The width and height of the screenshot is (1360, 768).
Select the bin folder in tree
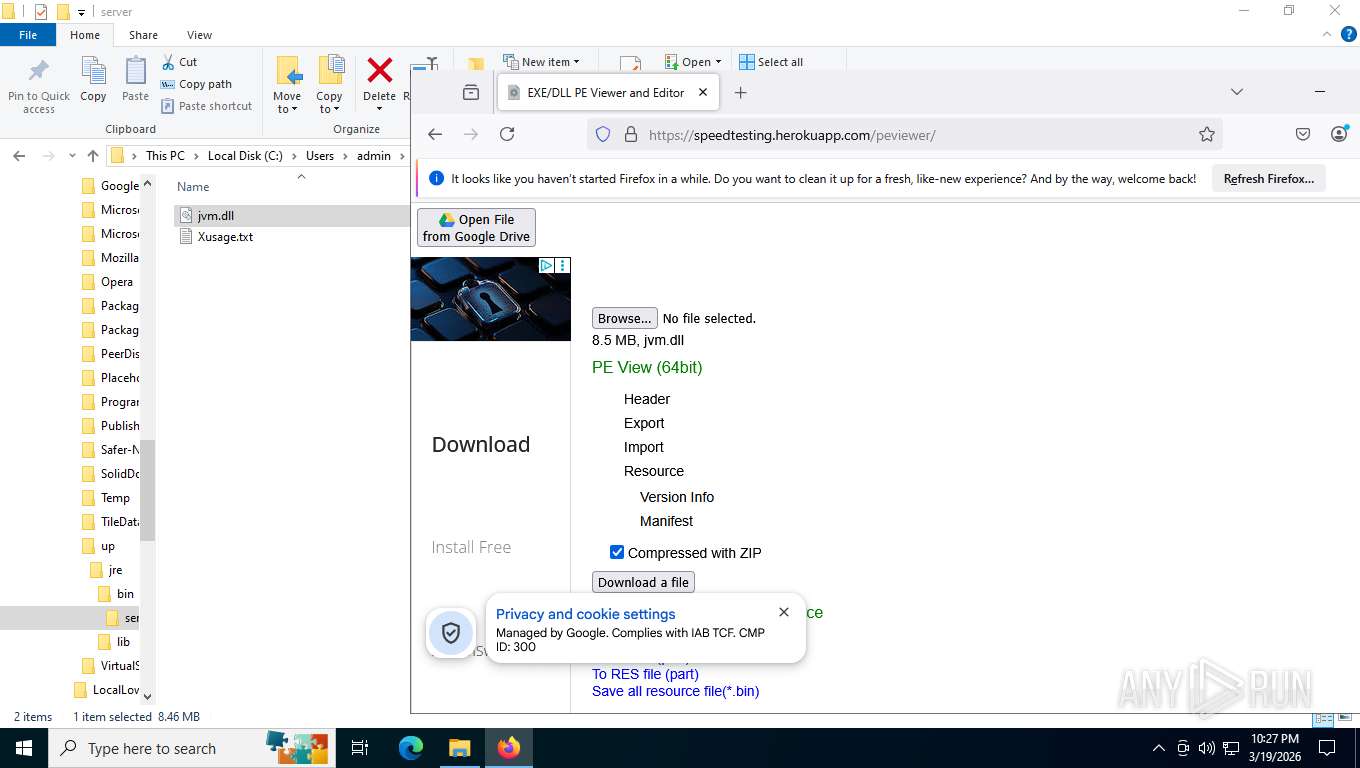pyautogui.click(x=125, y=594)
